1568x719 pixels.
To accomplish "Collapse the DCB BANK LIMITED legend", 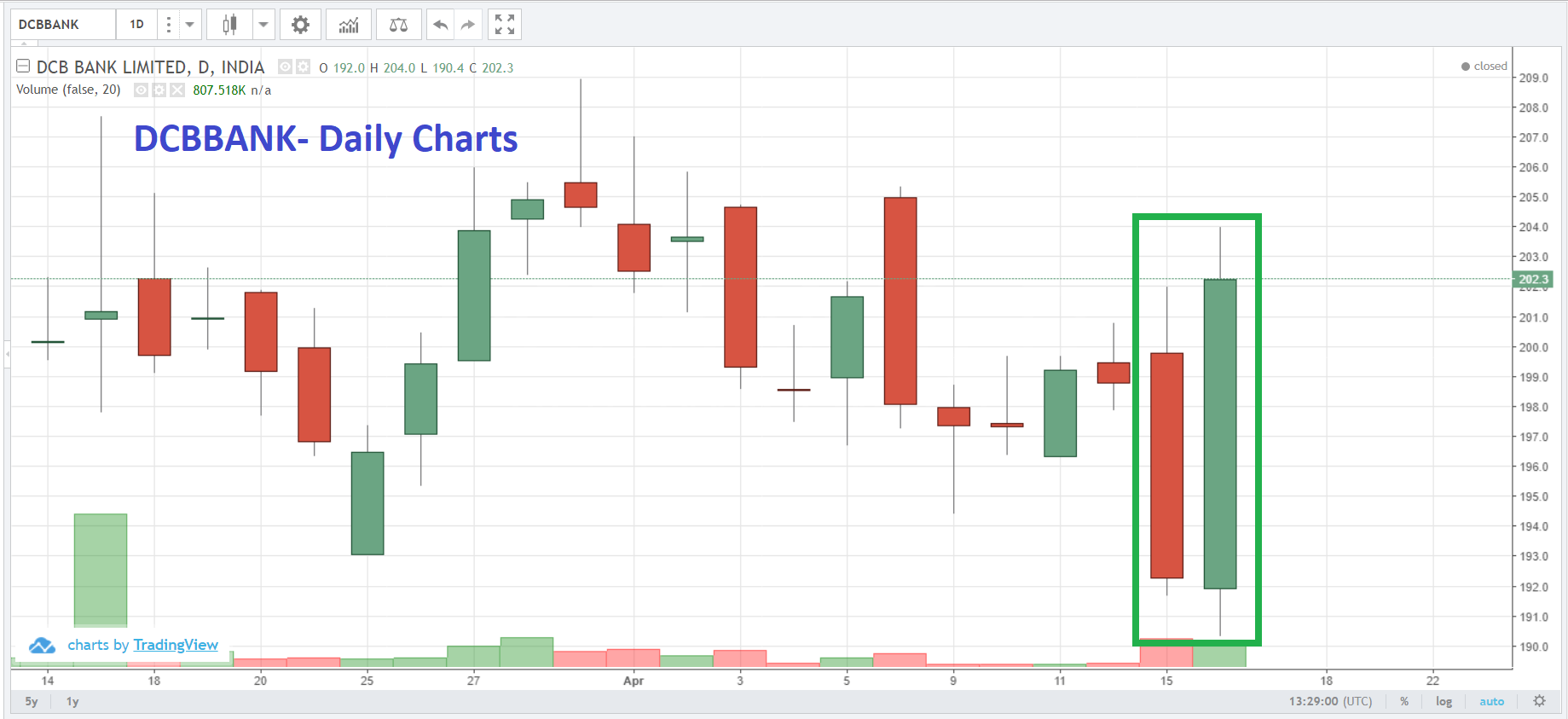I will pos(23,67).
